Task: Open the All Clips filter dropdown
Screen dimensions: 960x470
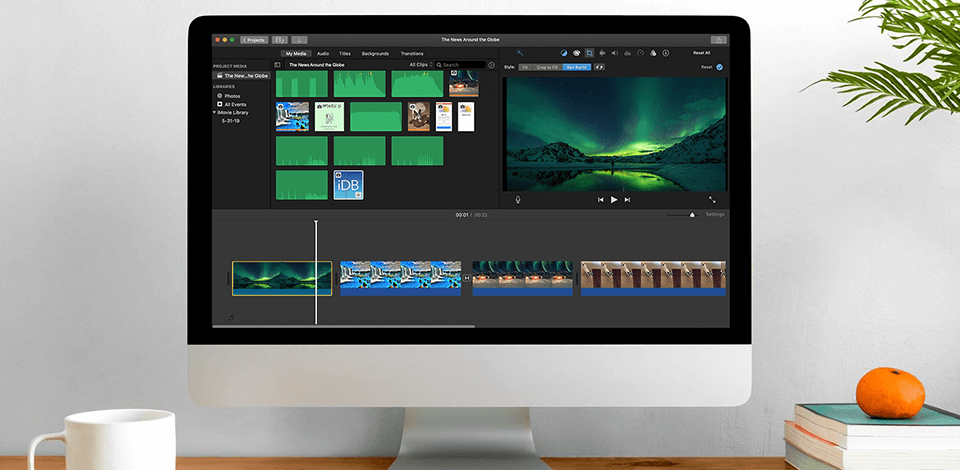Action: coord(421,64)
